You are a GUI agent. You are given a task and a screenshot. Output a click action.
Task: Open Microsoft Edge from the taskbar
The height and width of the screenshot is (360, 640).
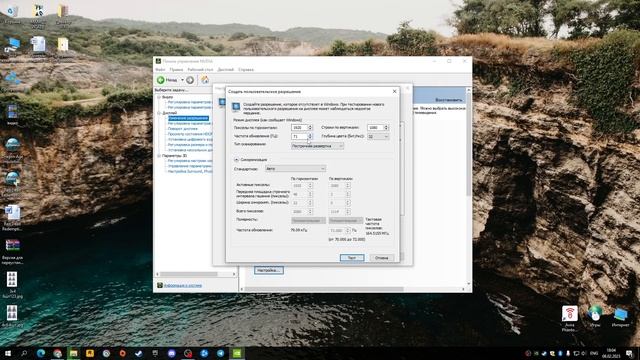click(x=41, y=353)
